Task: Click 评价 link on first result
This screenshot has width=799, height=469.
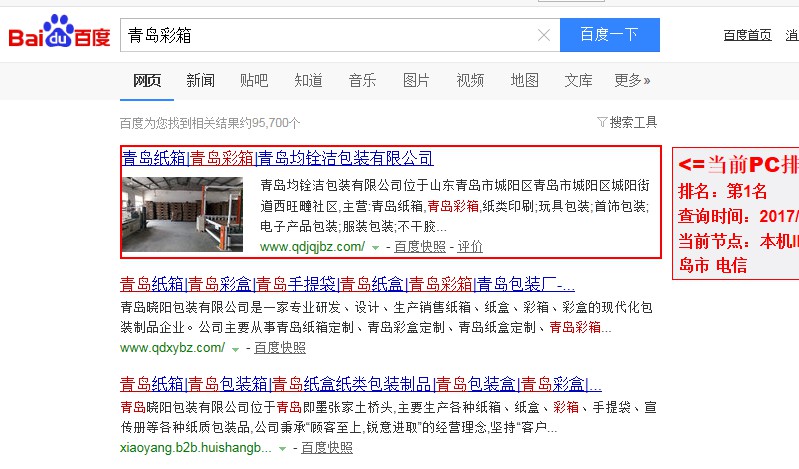Action: (470, 246)
